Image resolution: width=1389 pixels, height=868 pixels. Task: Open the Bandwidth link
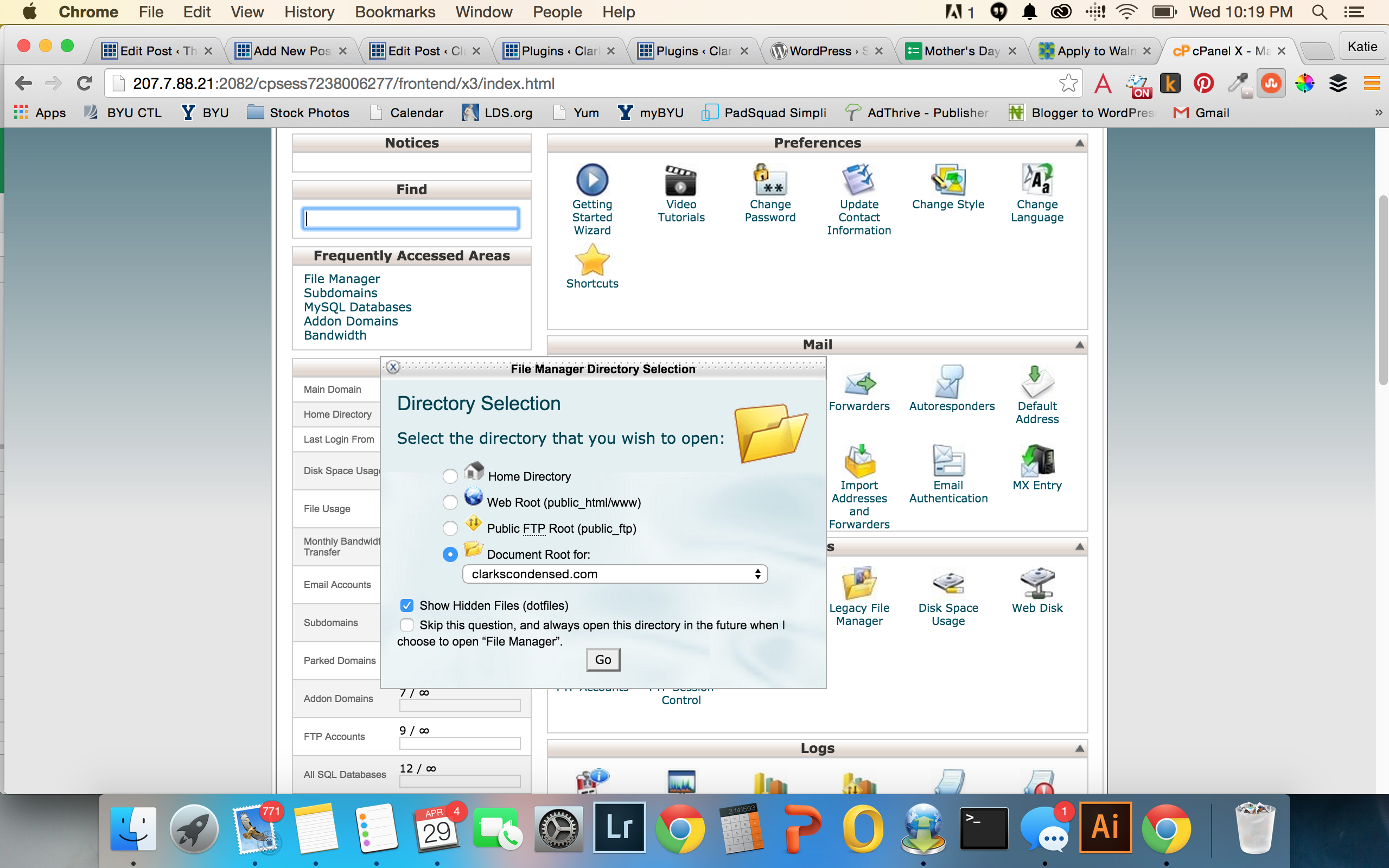click(x=335, y=335)
